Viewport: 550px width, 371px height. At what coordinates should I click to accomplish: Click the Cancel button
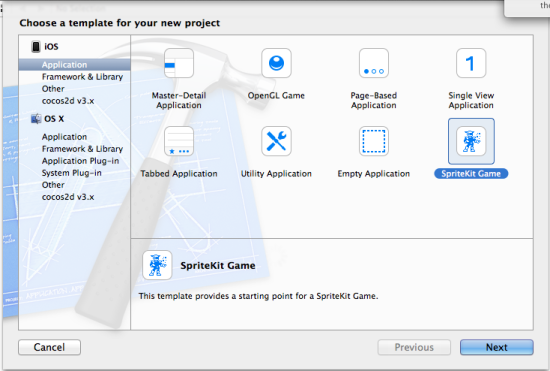click(49, 347)
